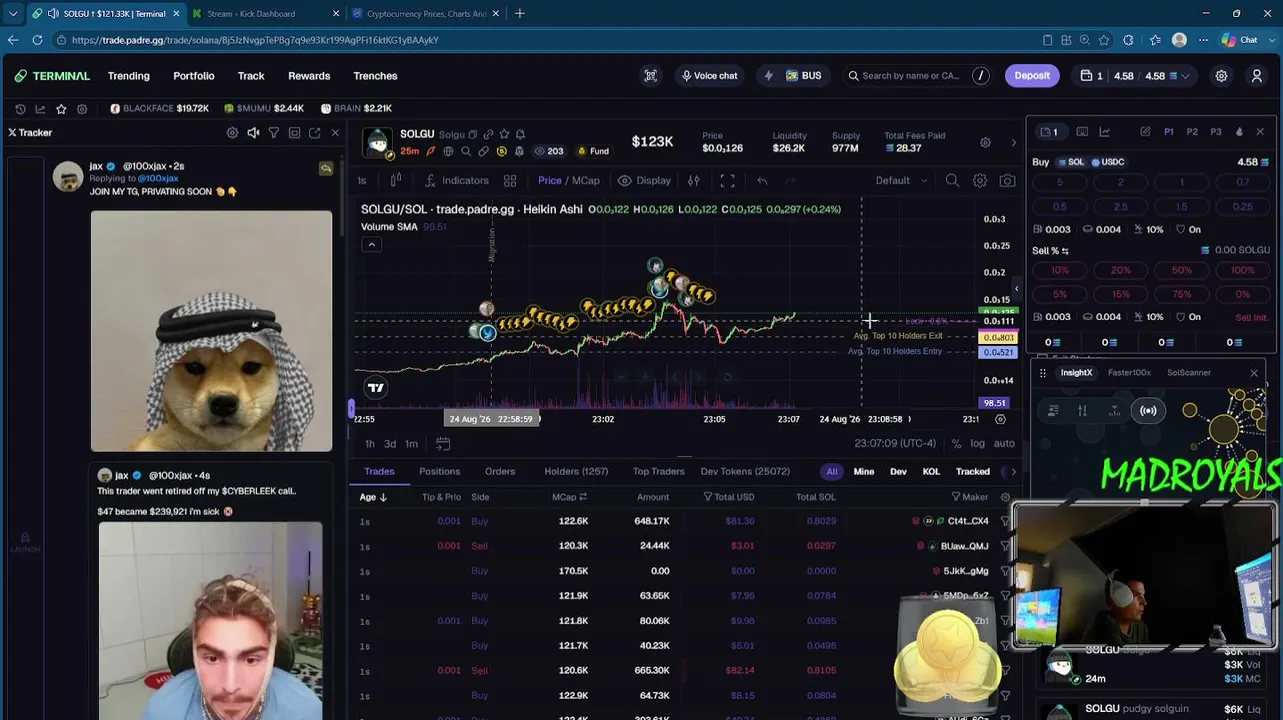Toggle fullscreen chart mode

(x=727, y=181)
